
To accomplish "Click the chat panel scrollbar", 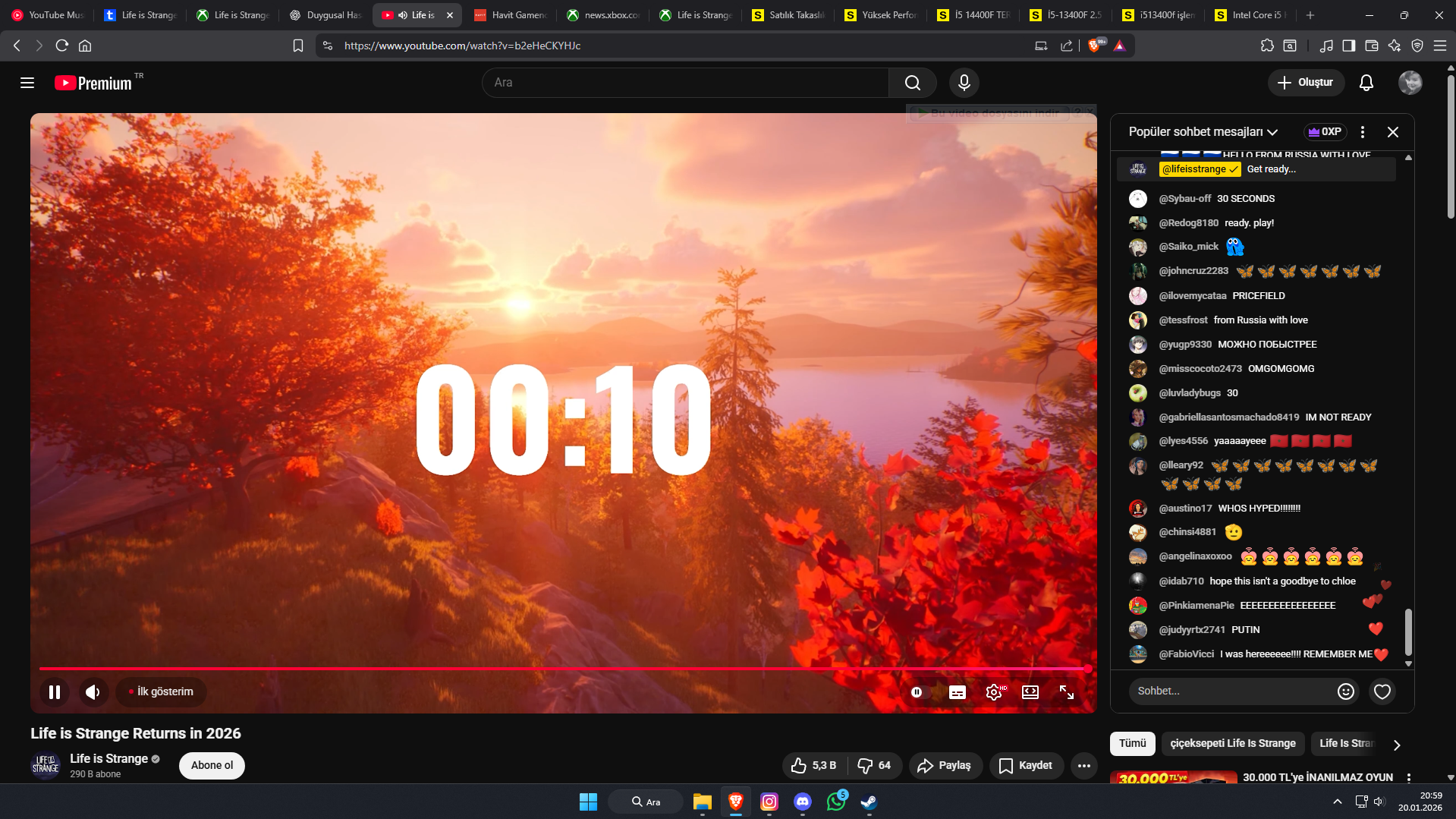I will (x=1408, y=632).
